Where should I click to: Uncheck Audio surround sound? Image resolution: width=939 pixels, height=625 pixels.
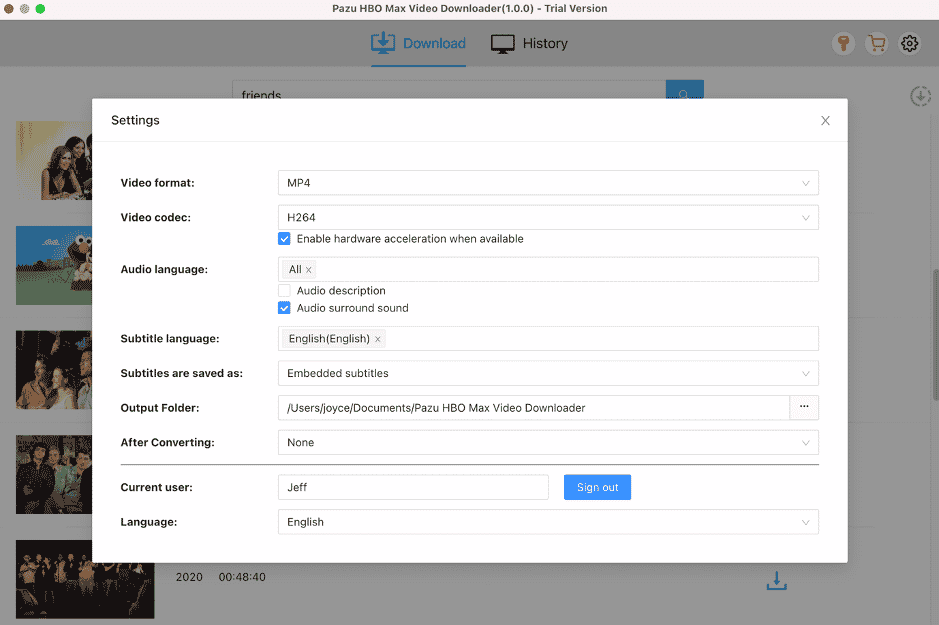pyautogui.click(x=284, y=307)
